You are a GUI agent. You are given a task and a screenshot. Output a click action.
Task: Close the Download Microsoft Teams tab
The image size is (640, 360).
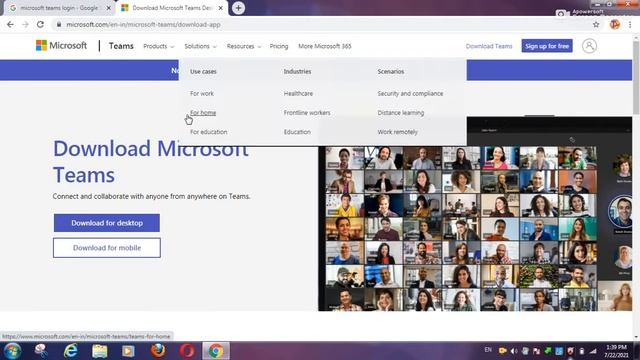221,8
